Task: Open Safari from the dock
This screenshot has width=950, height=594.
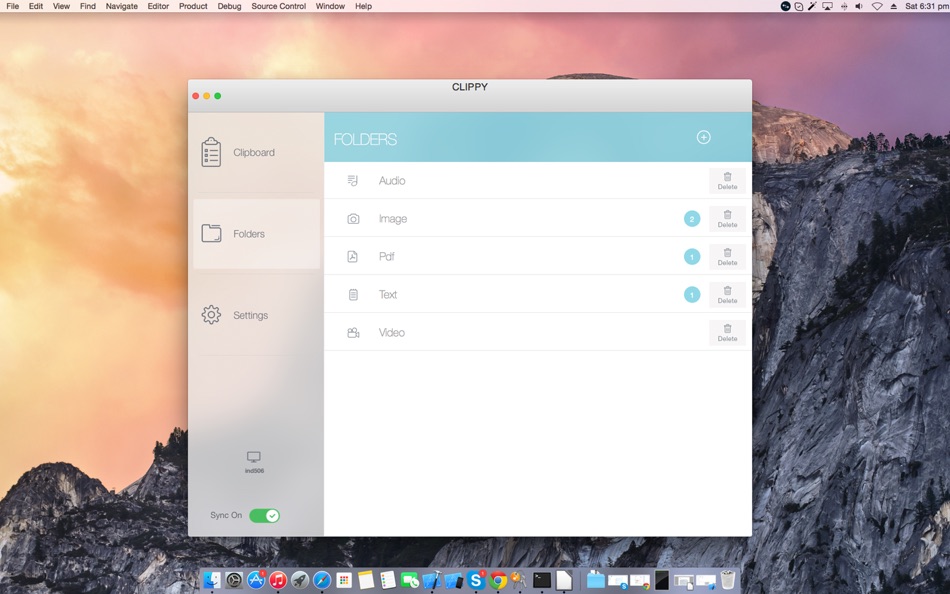Action: pyautogui.click(x=322, y=580)
